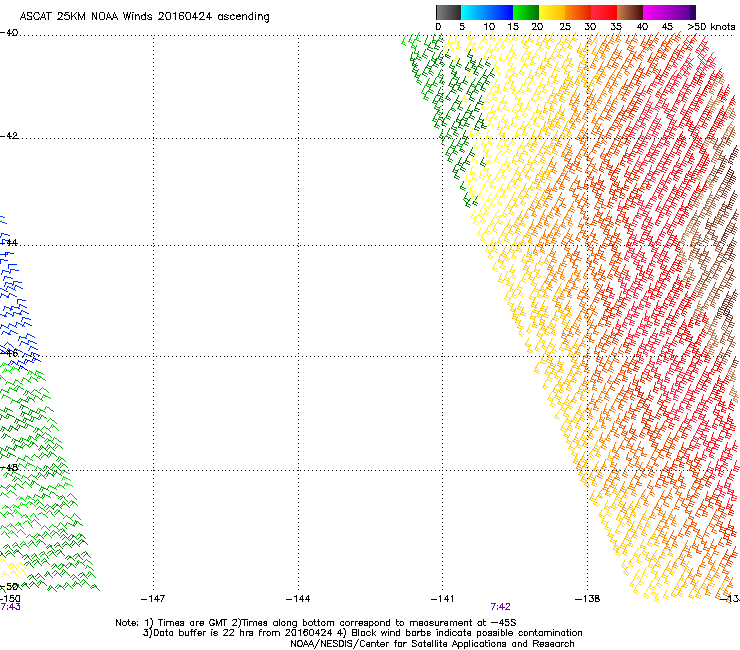The width and height of the screenshot is (740, 650).
Task: Click the brown 35-40 knots color segment
Action: 630,12
